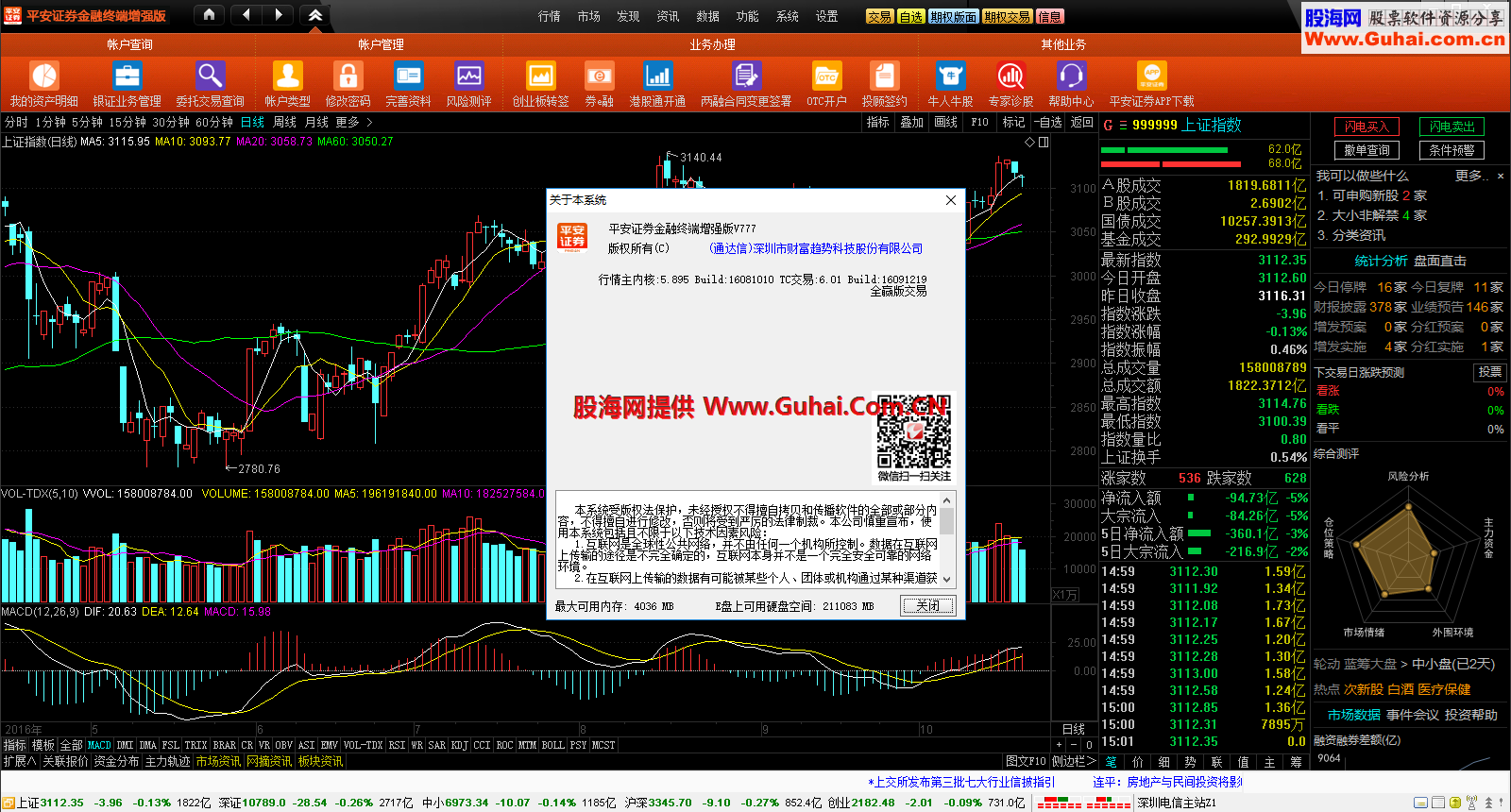Switch to 5分钟 chart period

87,122
